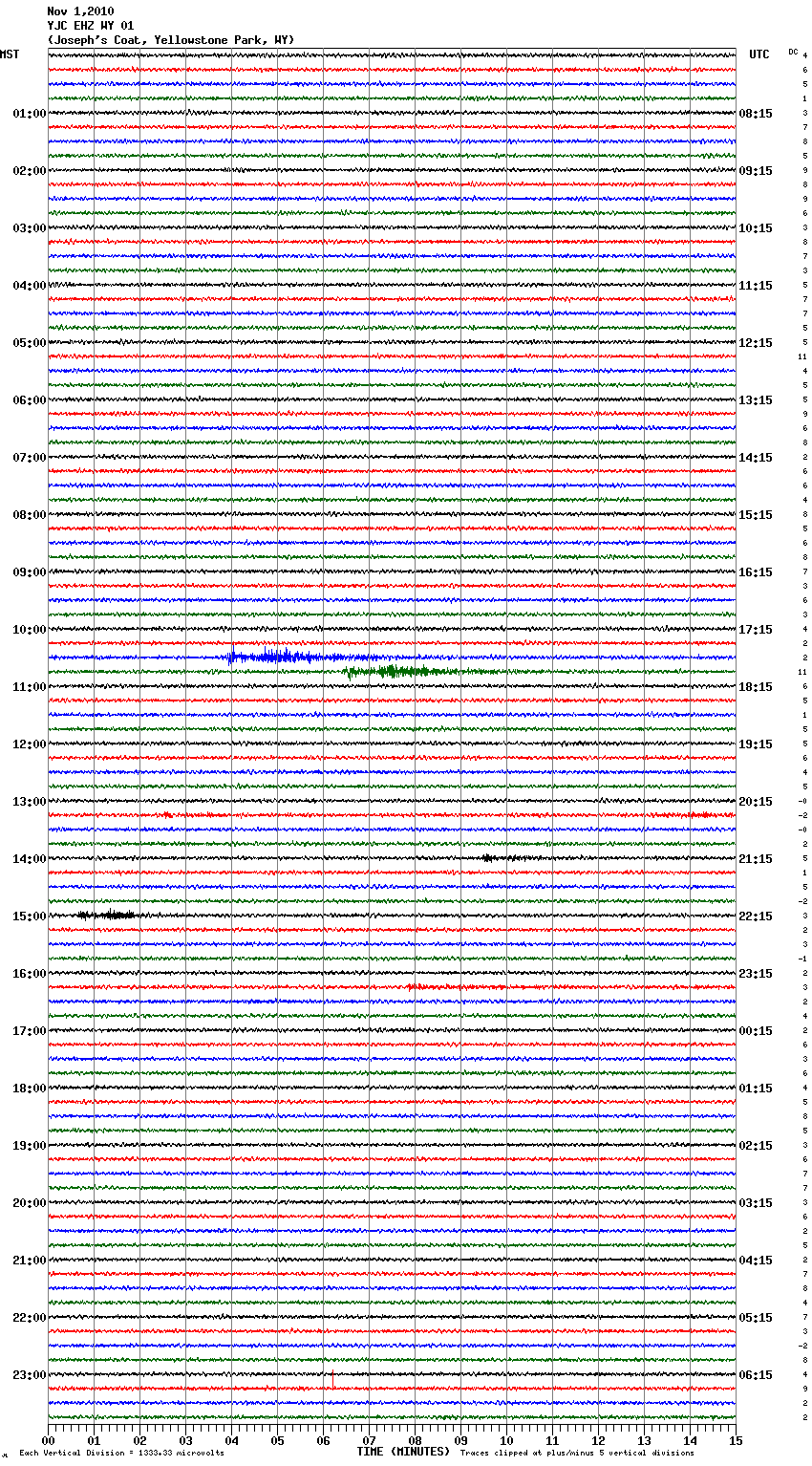Click the 00:15 UTC time label
Screen dimensions: 812x1466
coord(756,1031)
